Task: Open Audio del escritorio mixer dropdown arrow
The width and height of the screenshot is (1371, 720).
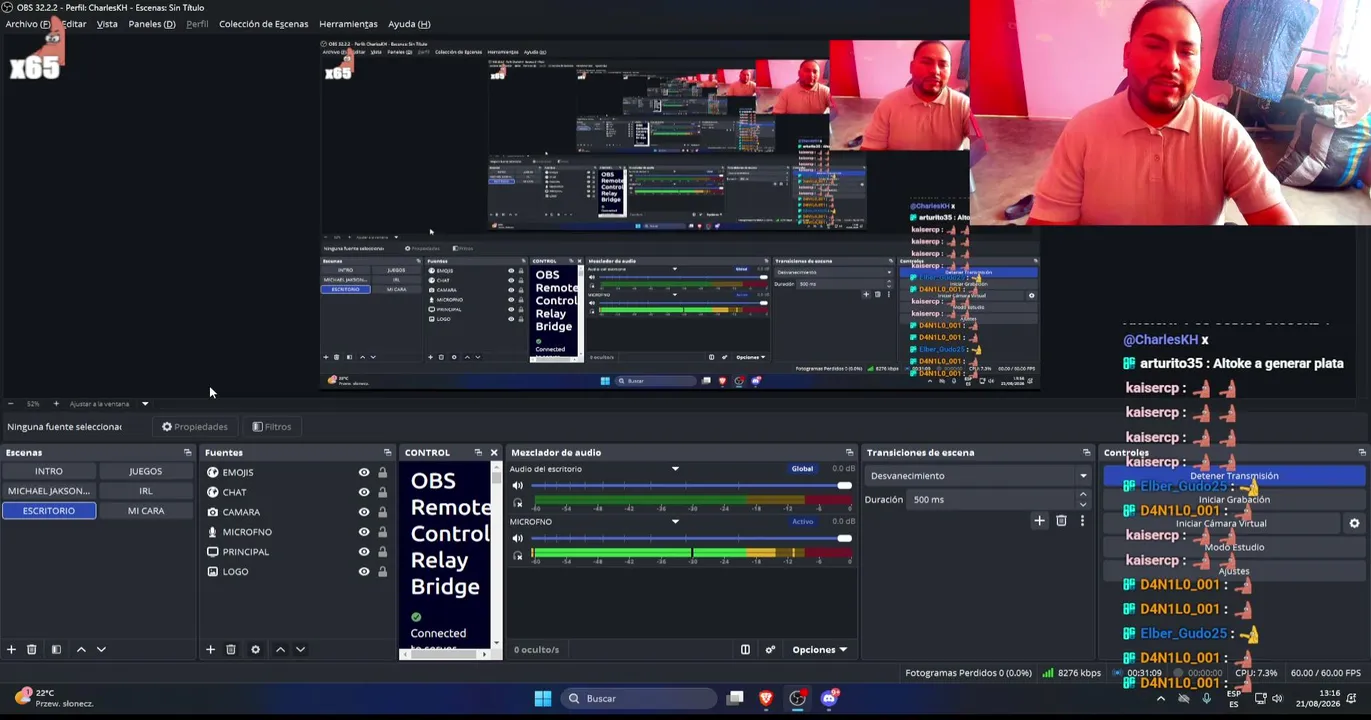Action: tap(675, 469)
